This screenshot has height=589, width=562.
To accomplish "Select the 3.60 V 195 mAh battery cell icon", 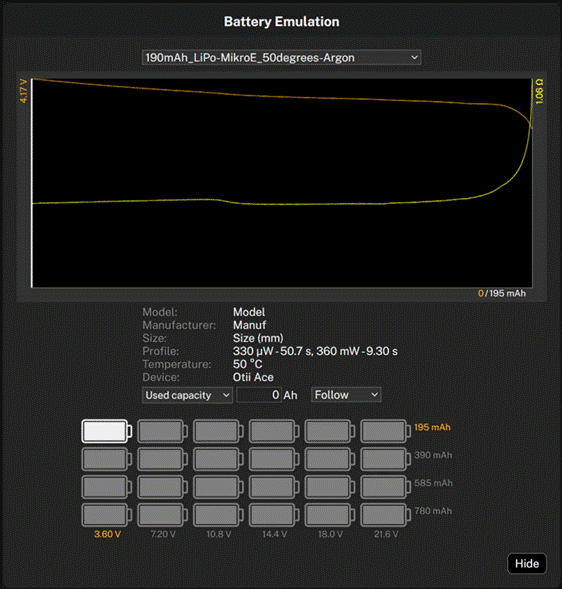I will point(107,431).
